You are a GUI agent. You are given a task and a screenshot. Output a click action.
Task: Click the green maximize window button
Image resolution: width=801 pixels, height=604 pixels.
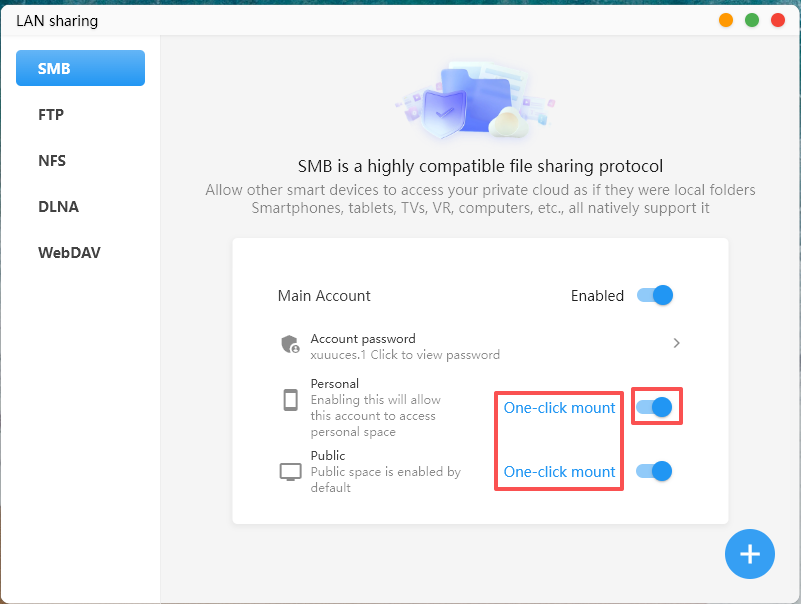[752, 20]
